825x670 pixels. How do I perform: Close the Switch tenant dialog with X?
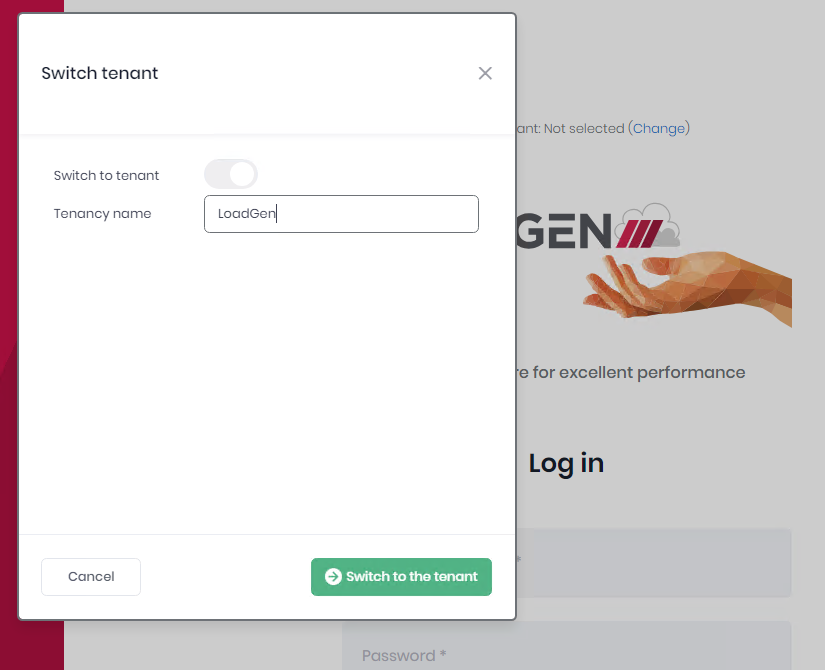click(x=485, y=73)
